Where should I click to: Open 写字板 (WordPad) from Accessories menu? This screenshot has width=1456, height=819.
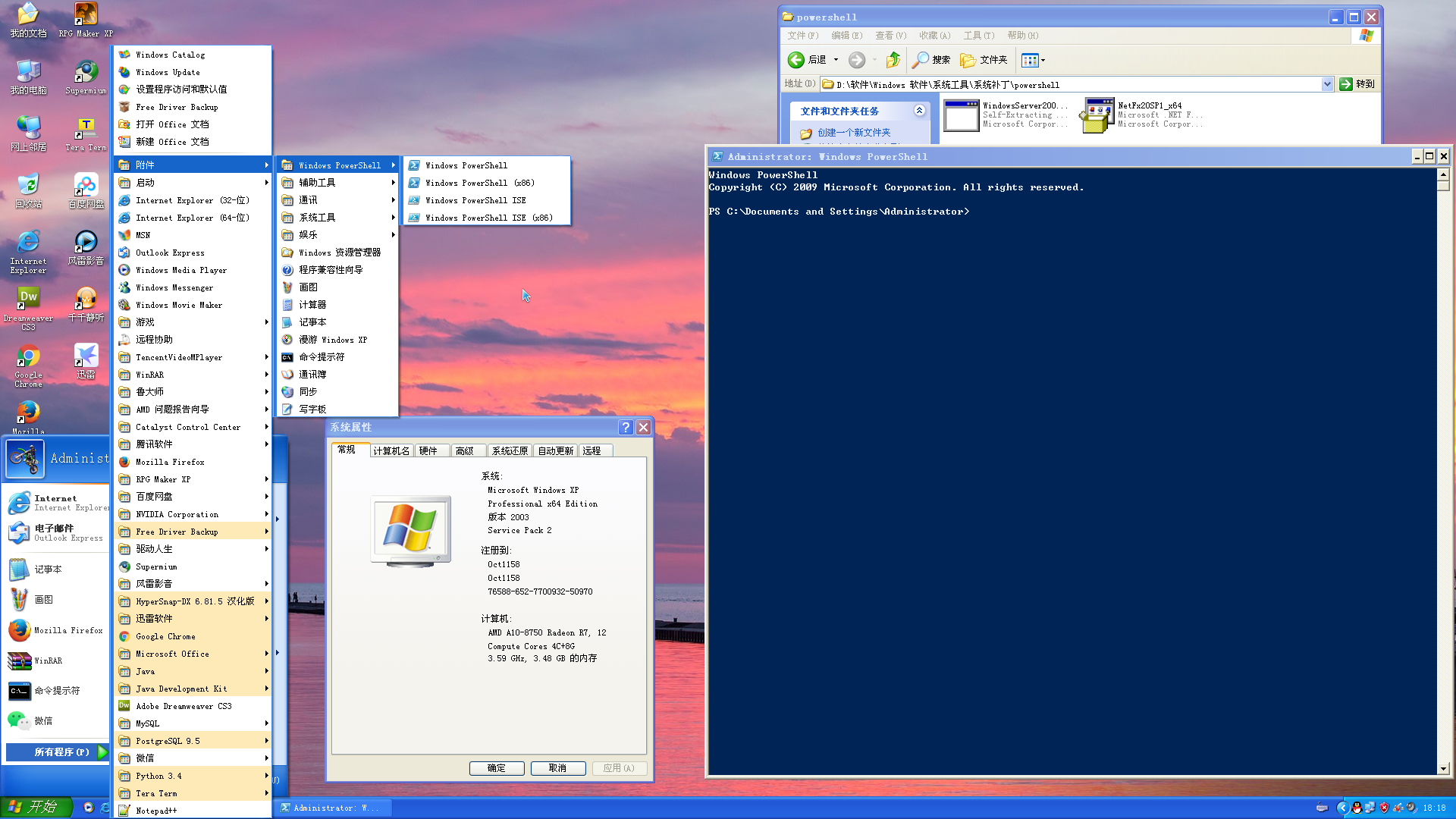[338, 409]
